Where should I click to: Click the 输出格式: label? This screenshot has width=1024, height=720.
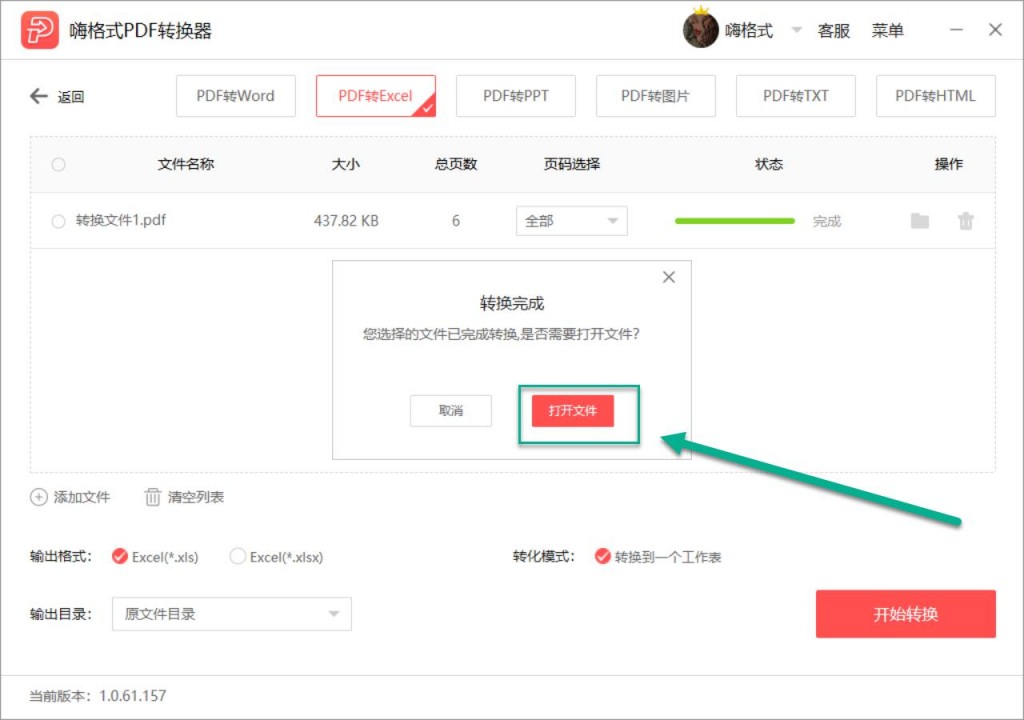(61, 557)
